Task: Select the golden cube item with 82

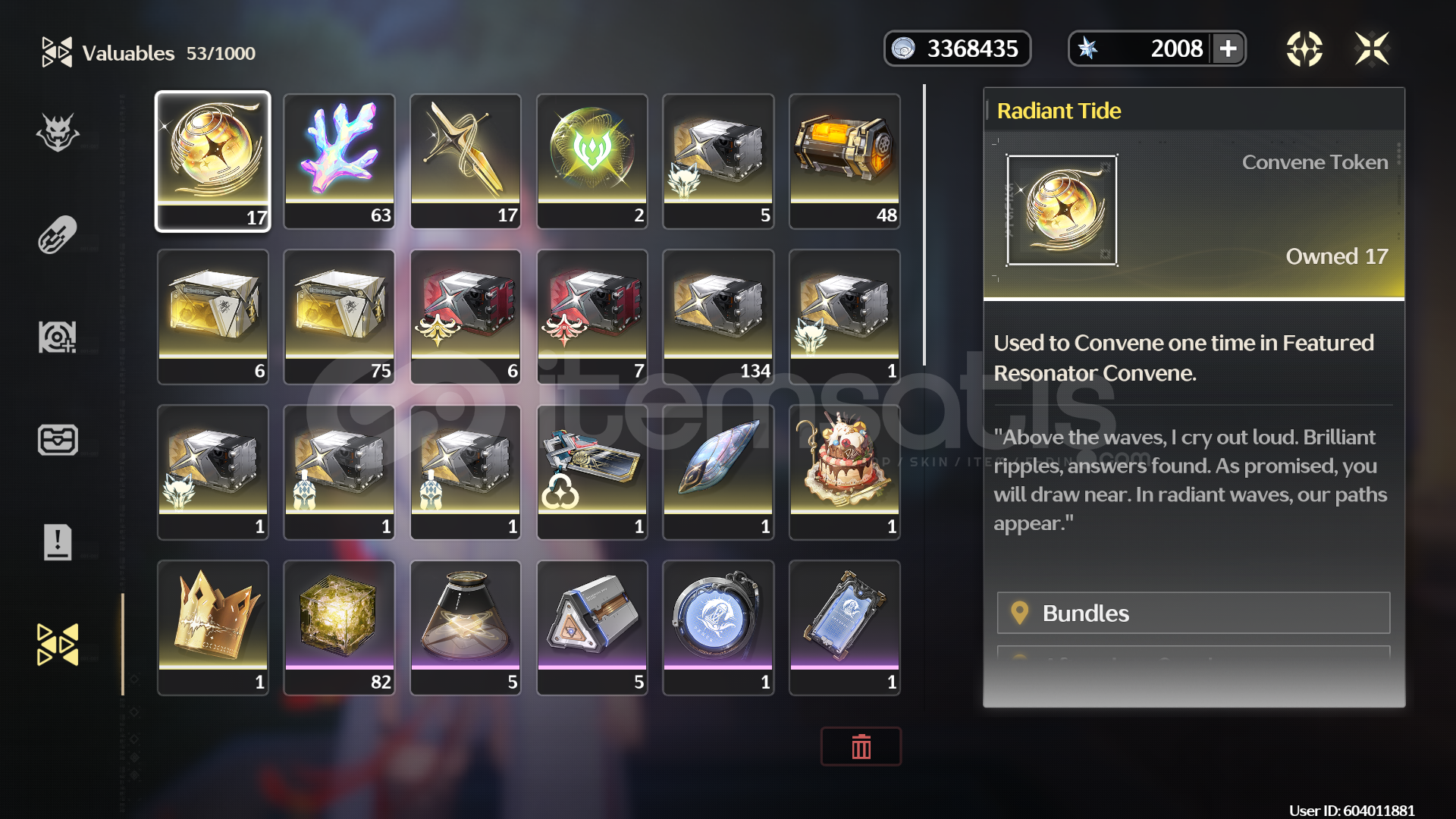Action: tap(339, 627)
